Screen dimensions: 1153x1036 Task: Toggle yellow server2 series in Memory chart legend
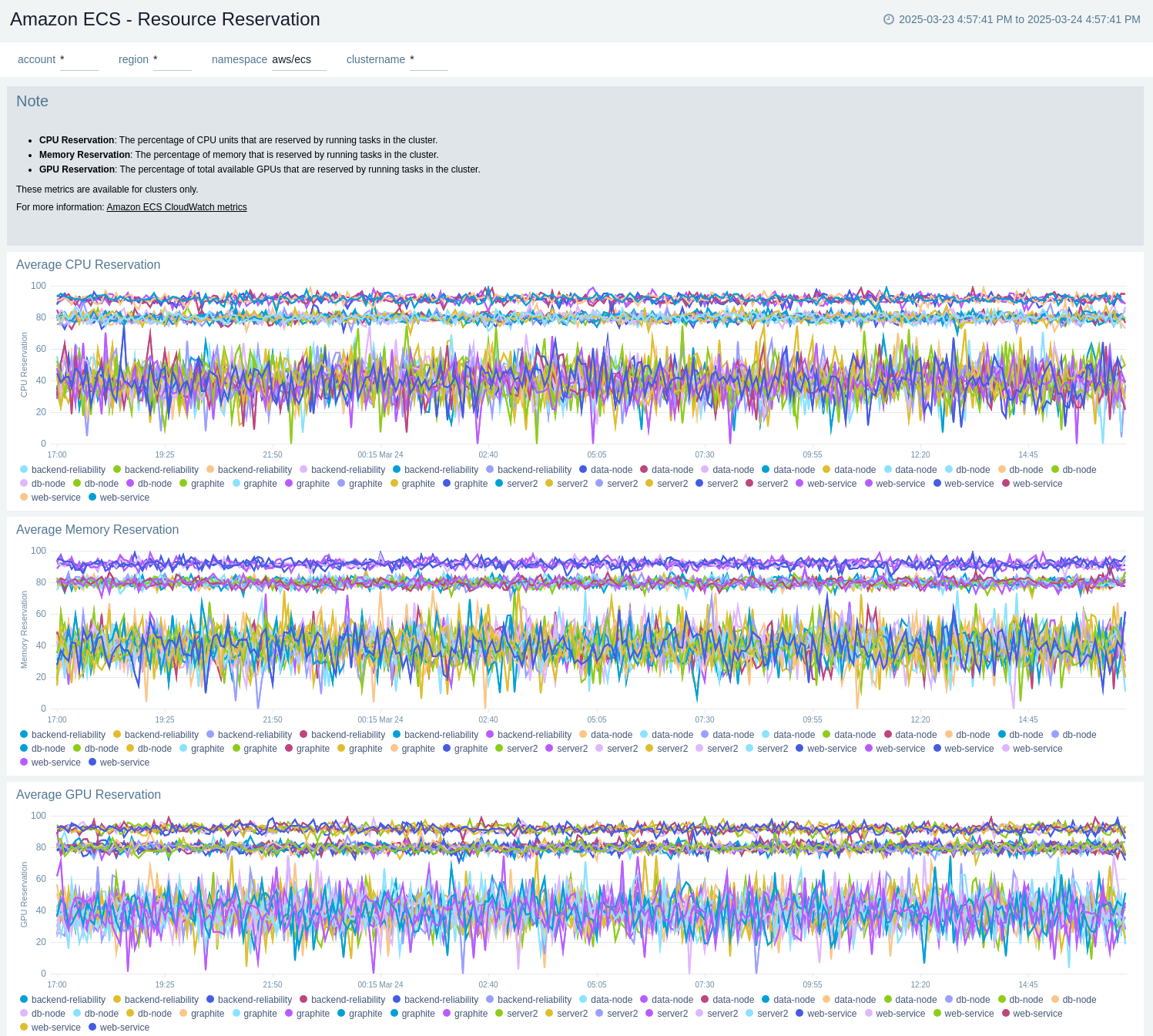(x=666, y=749)
